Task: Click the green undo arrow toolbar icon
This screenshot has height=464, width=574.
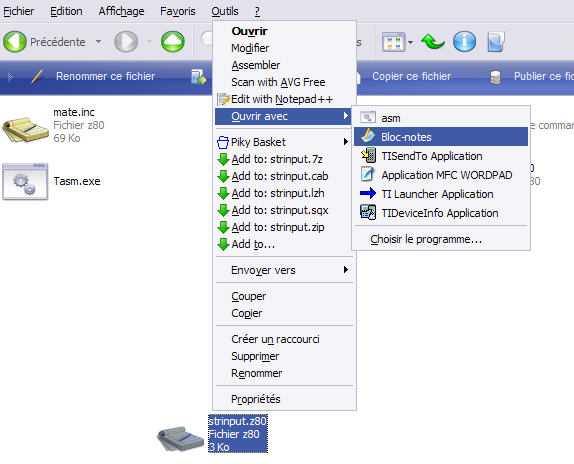Action: click(433, 41)
